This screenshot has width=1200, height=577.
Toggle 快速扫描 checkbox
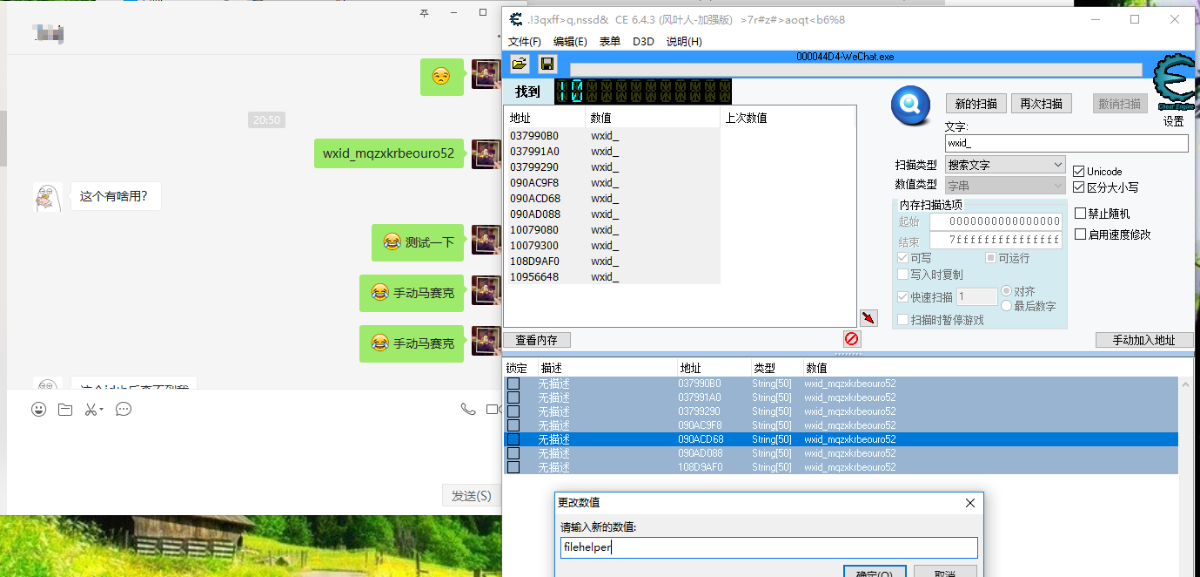[903, 297]
